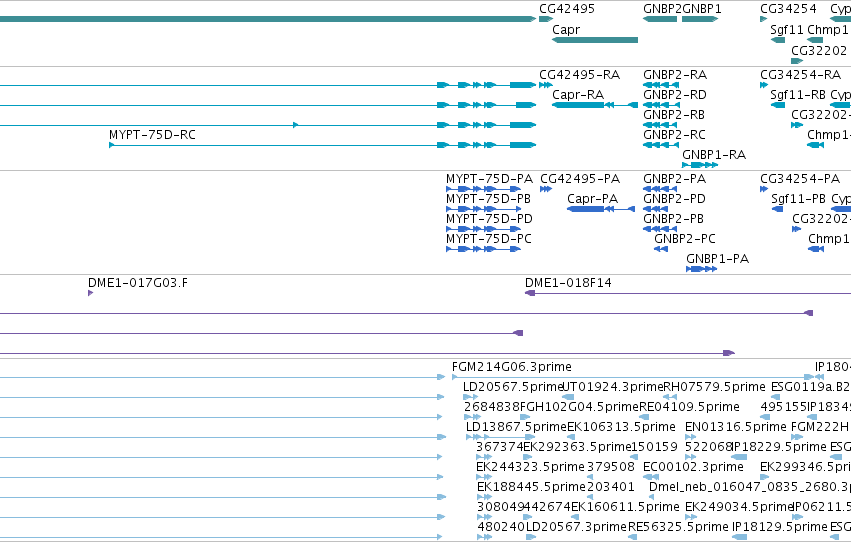Select the MYPT-75D-PA protein label
This screenshot has height=542, width=851.
pyautogui.click(x=490, y=178)
